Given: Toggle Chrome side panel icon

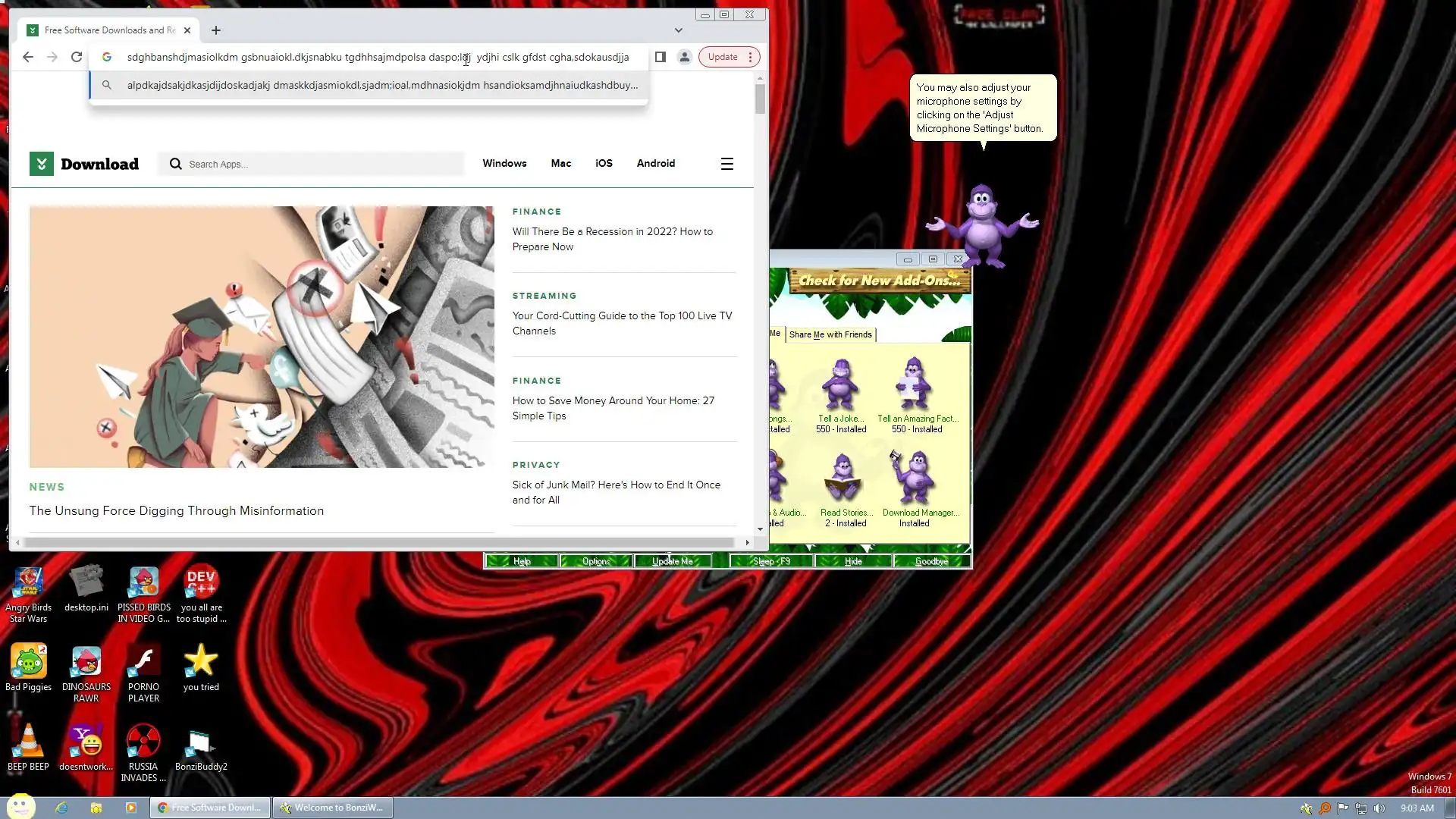Looking at the screenshot, I should pos(660,57).
